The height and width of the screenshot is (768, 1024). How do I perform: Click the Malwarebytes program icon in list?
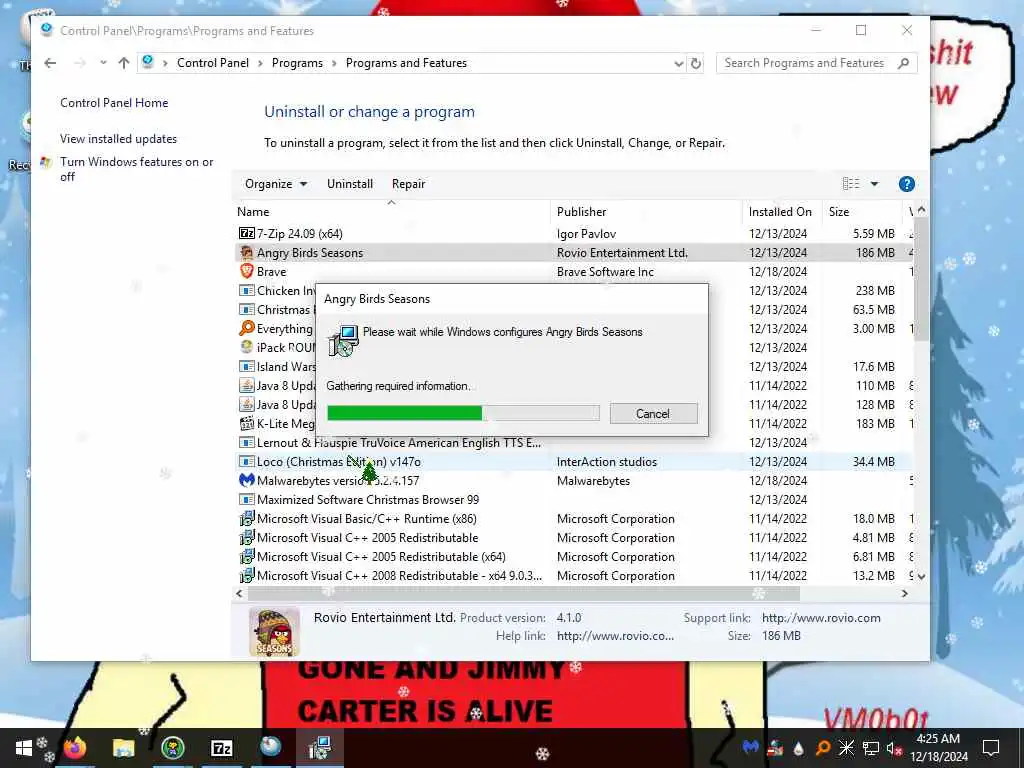point(246,480)
